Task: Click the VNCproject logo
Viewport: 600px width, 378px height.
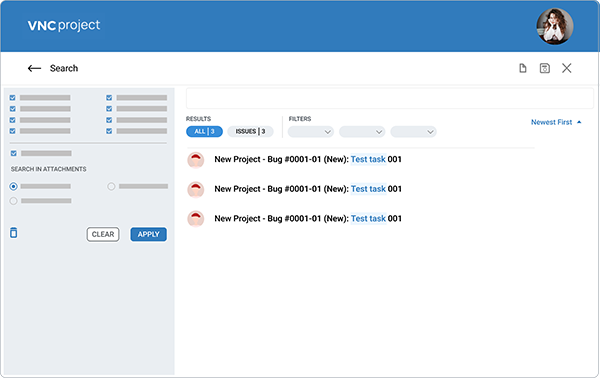Action: (x=64, y=26)
